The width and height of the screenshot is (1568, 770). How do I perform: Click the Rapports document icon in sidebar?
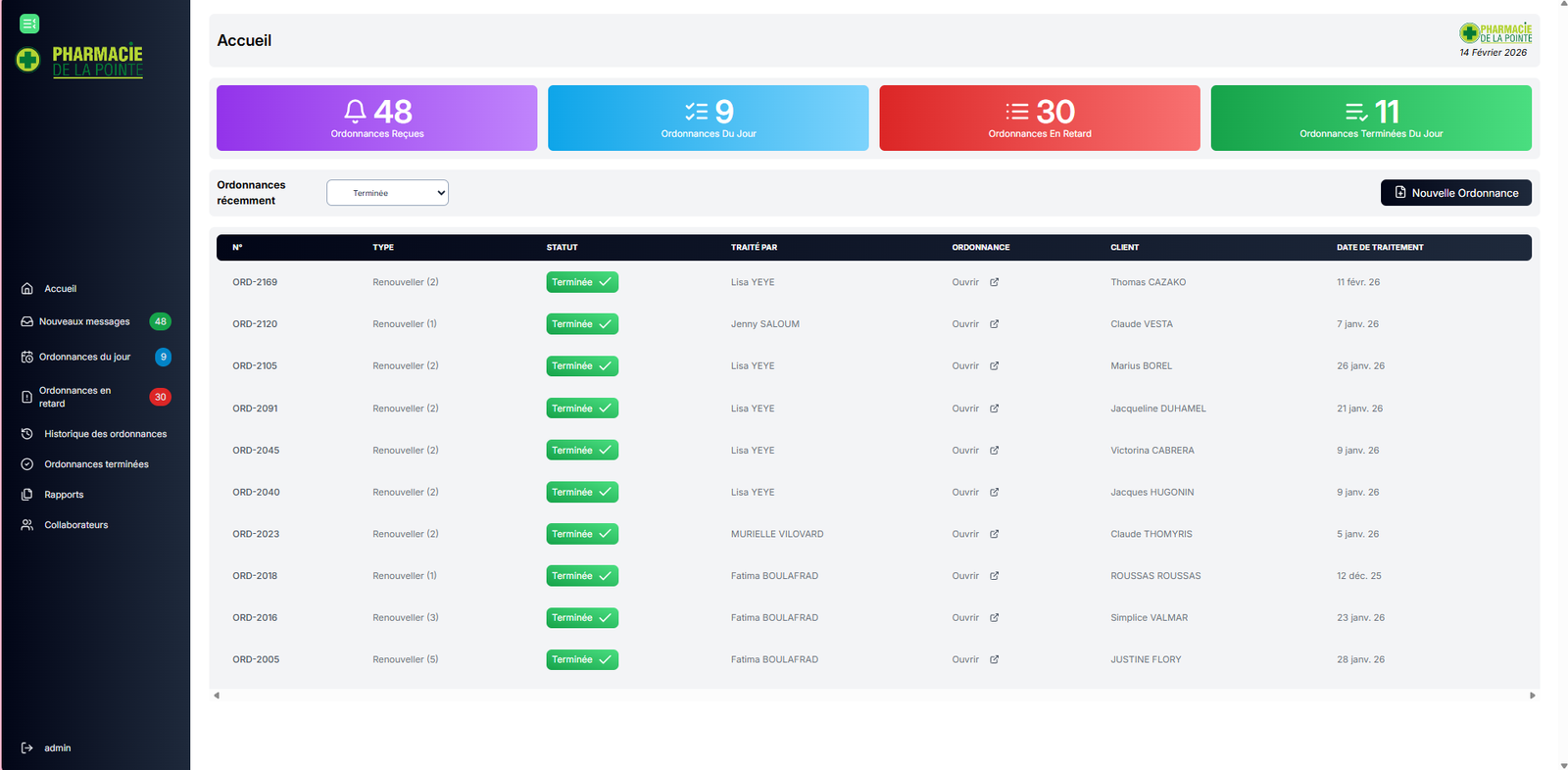point(27,495)
